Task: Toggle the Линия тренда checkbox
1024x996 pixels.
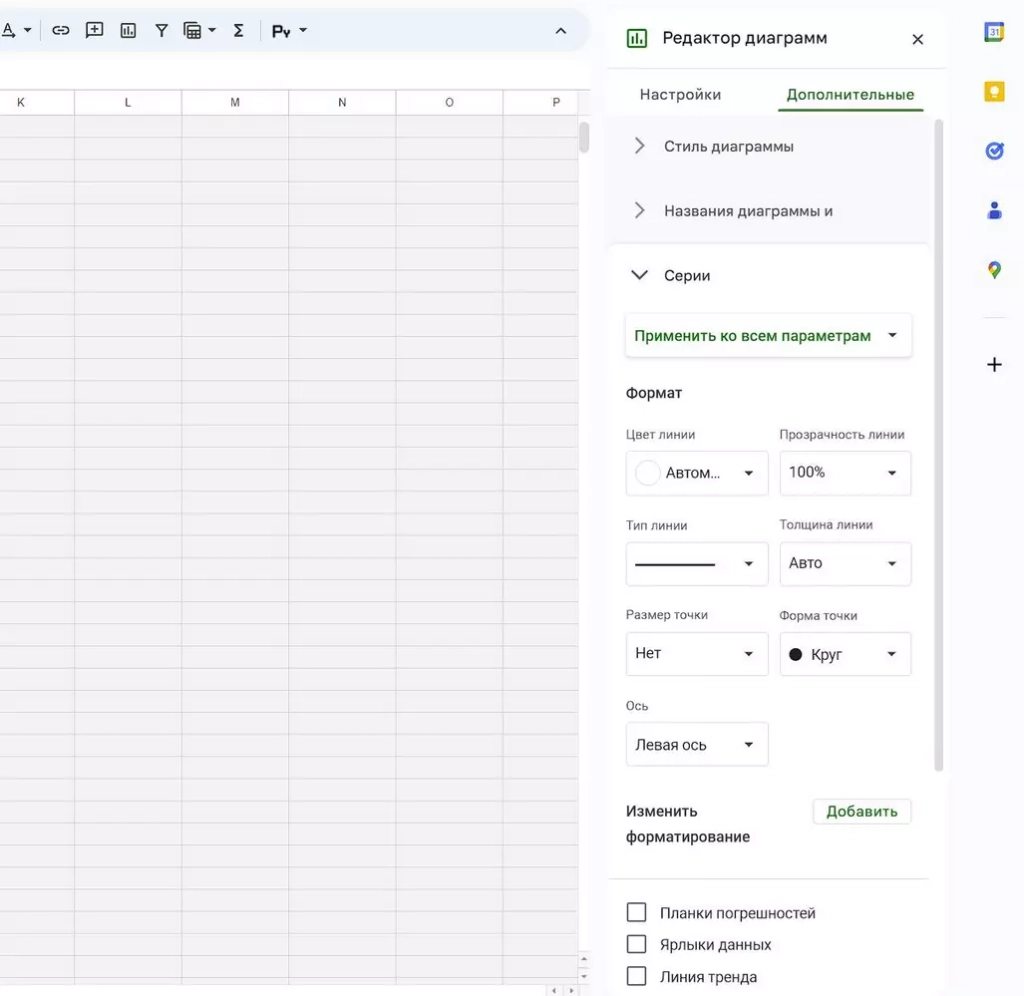Action: 636,976
